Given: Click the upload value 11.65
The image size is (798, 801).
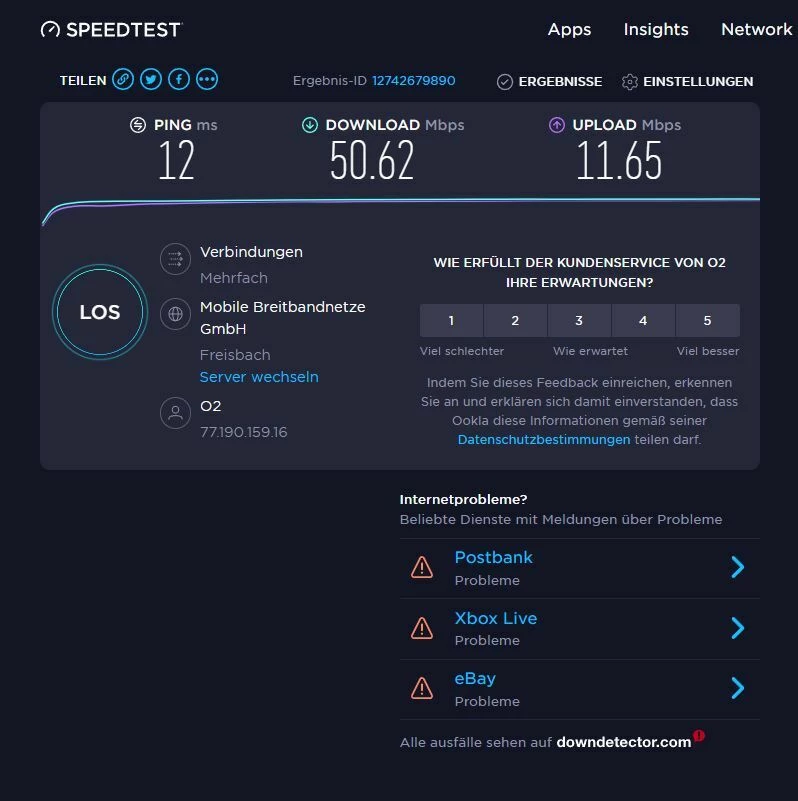Looking at the screenshot, I should click(x=619, y=160).
